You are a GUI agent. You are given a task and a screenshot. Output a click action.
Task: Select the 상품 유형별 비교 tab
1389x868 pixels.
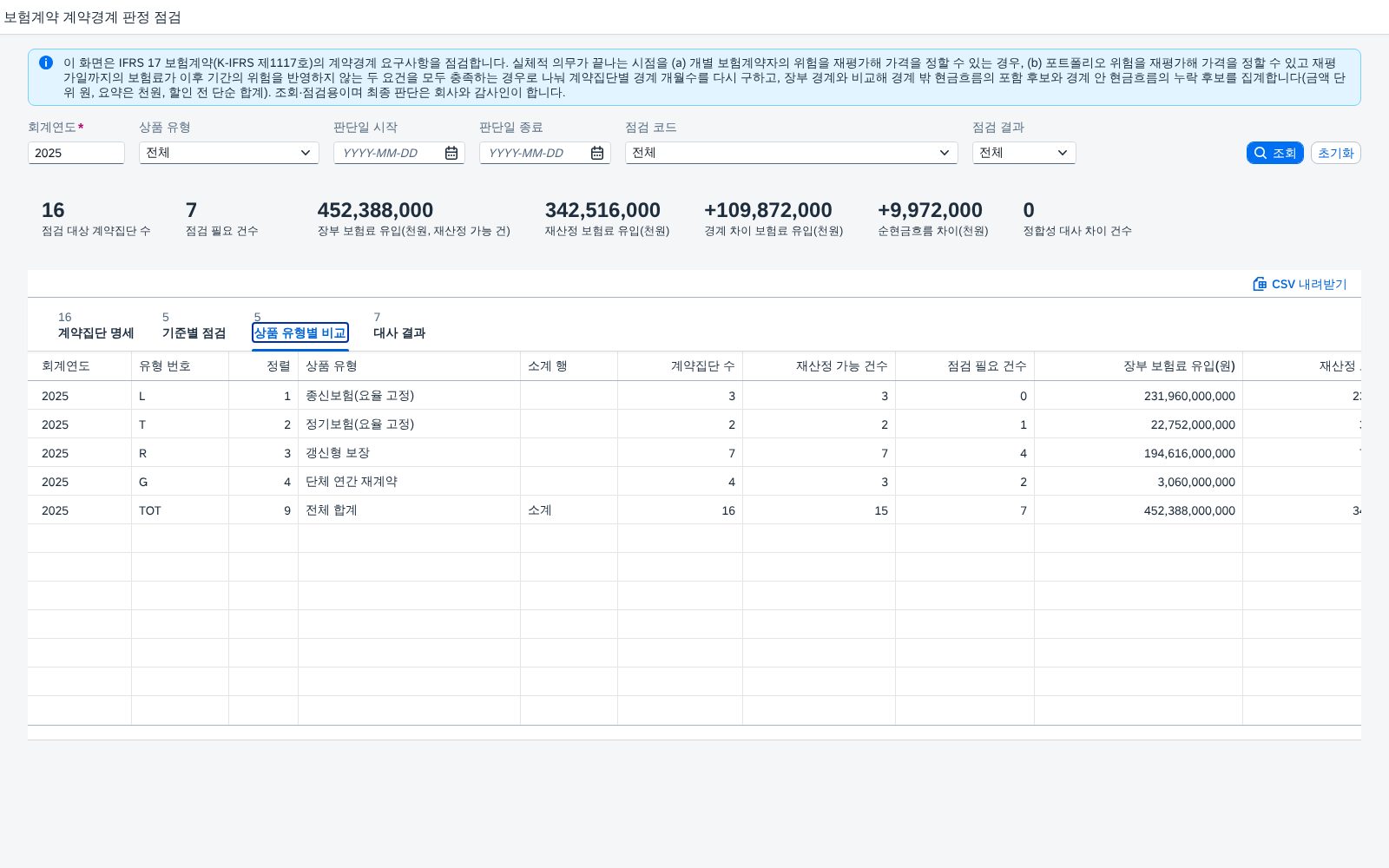(x=300, y=332)
